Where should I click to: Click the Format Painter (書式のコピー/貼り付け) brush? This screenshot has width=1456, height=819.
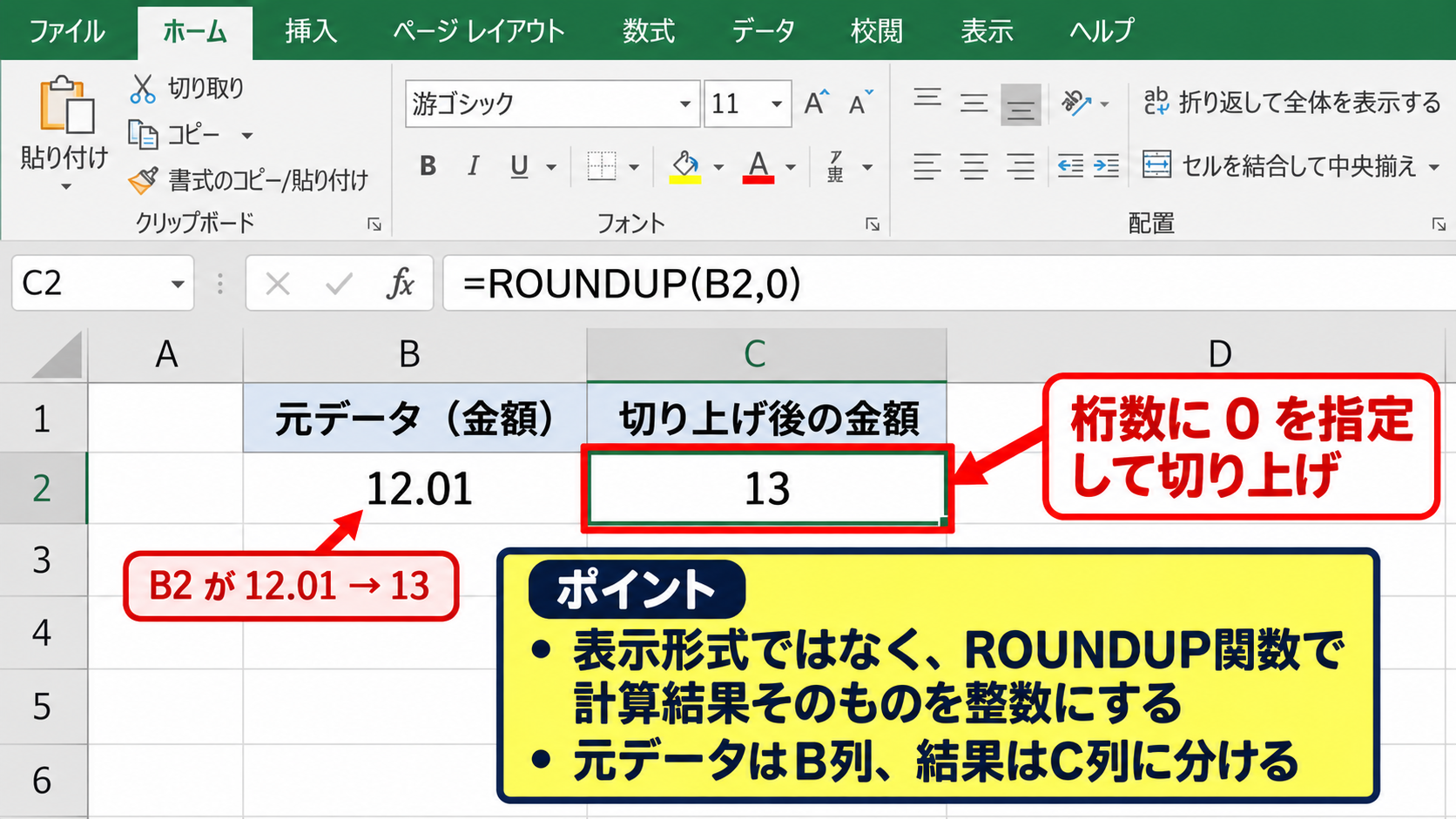[144, 180]
